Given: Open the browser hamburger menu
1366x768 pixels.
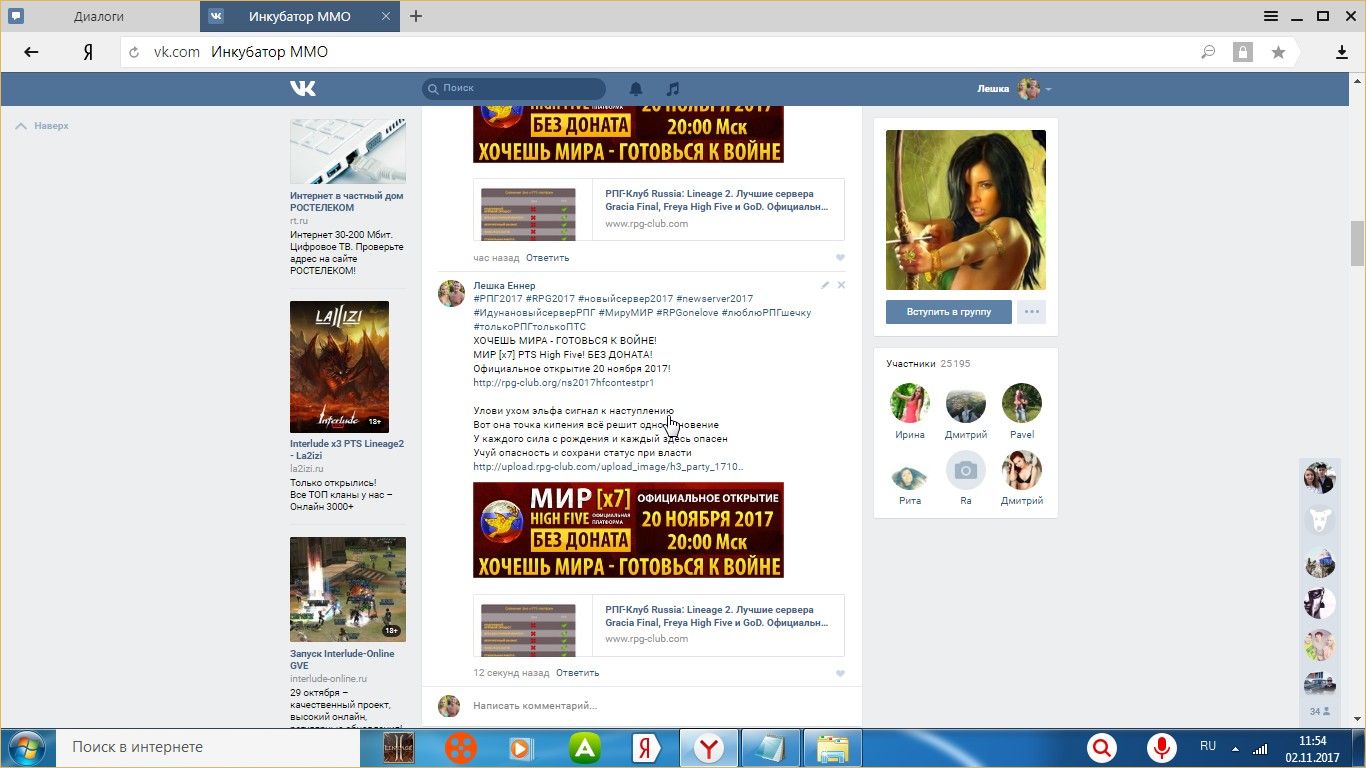Looking at the screenshot, I should pos(1271,16).
